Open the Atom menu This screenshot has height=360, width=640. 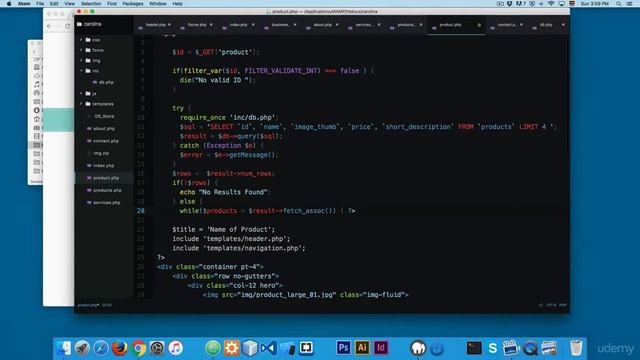point(24,4)
